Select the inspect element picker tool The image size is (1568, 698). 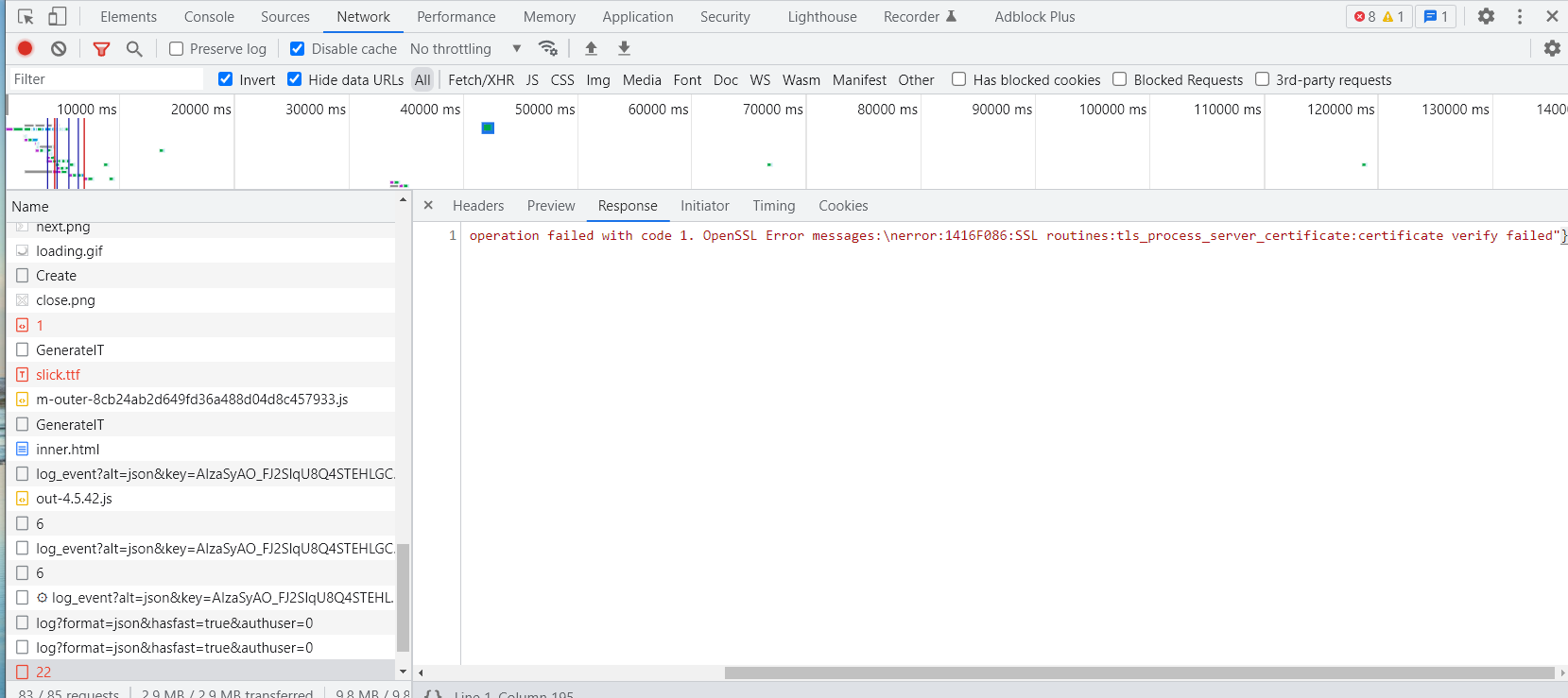(x=26, y=16)
